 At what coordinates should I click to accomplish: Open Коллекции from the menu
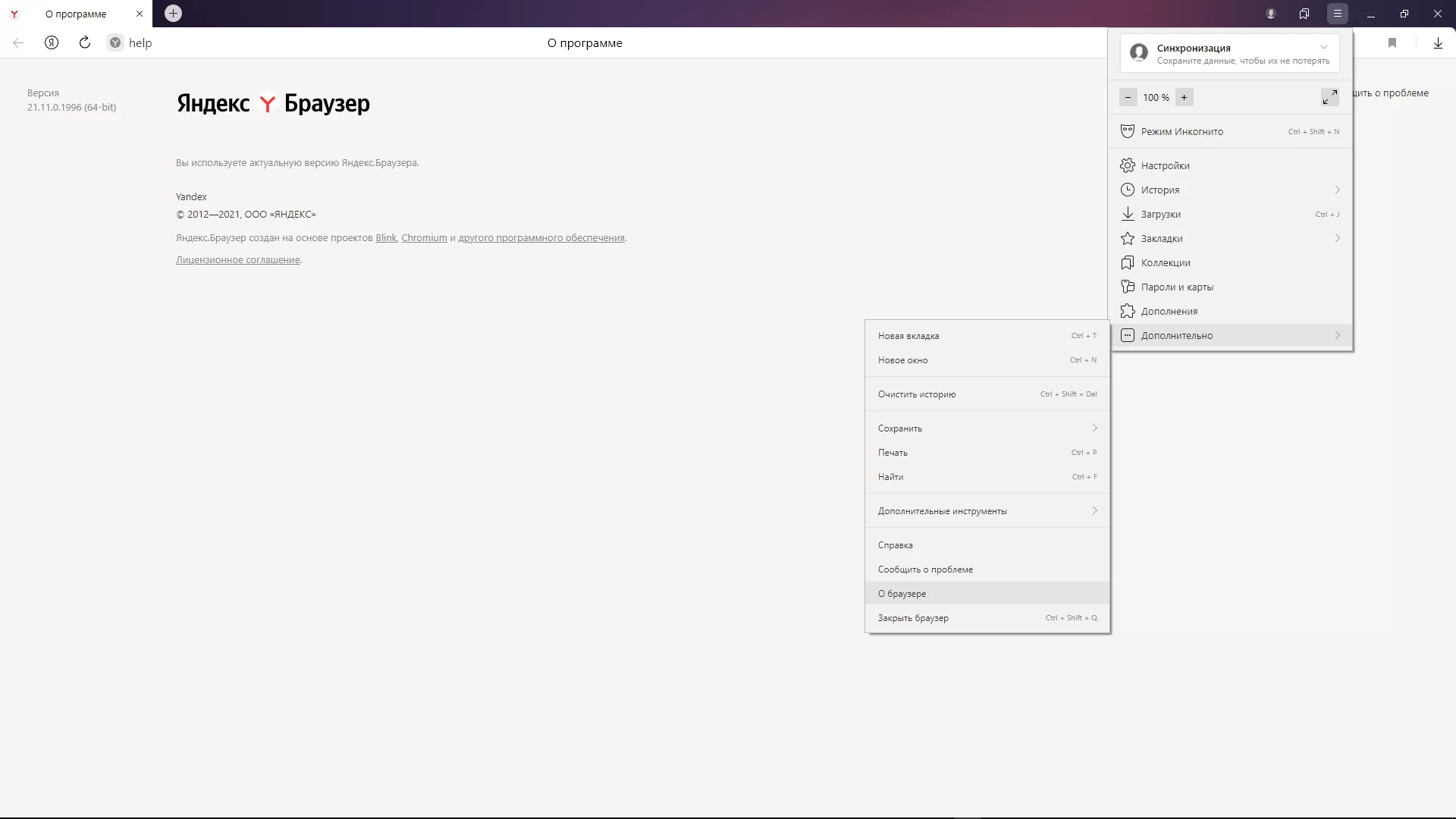[1232, 262]
